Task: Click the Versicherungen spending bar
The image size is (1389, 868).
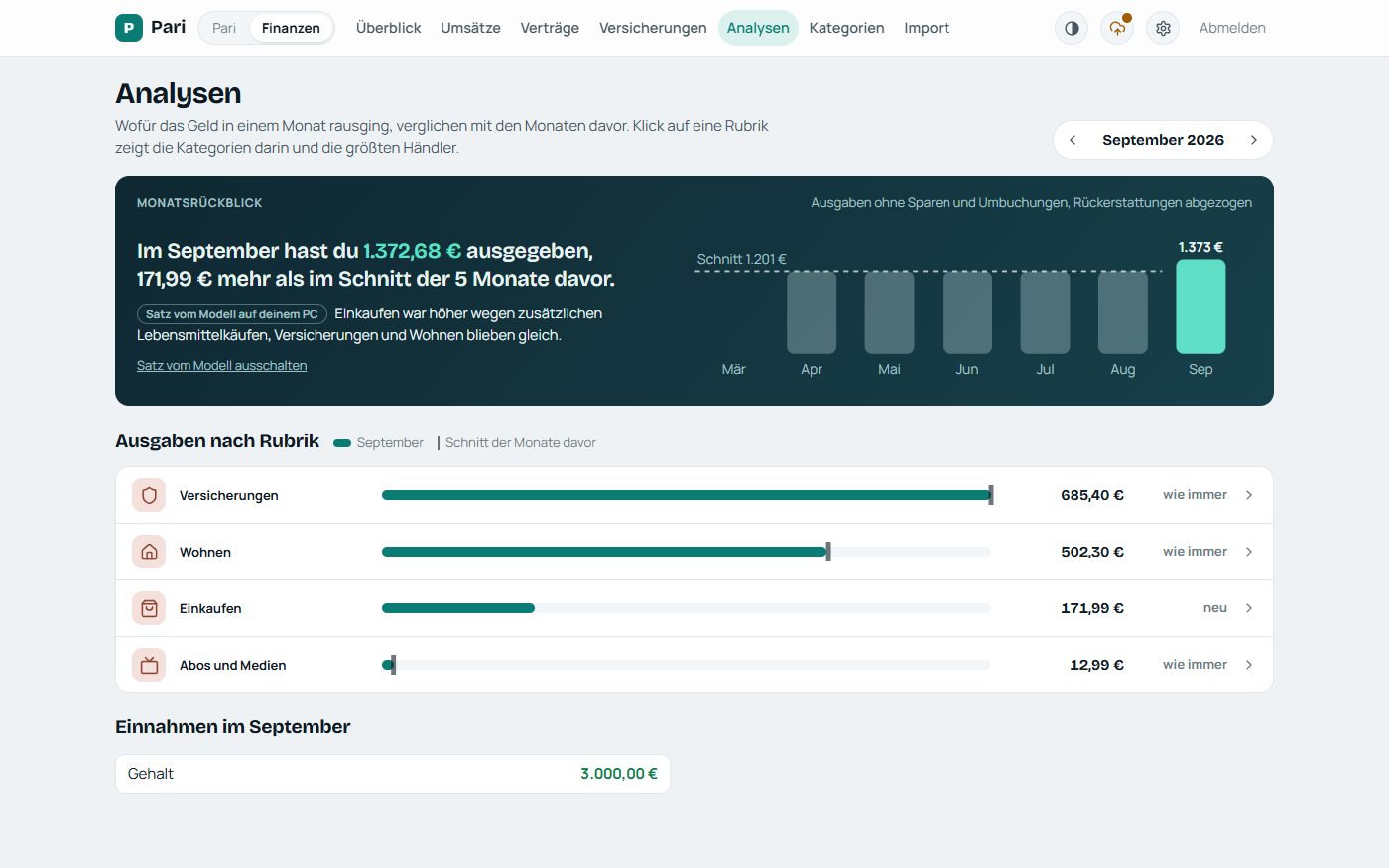Action: click(687, 495)
